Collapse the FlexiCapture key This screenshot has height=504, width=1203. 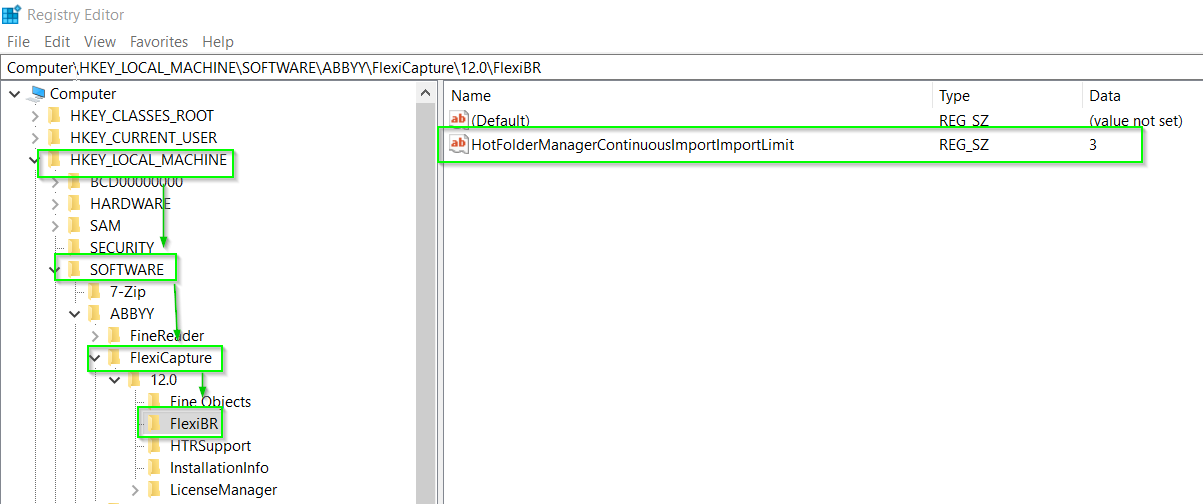[x=95, y=358]
